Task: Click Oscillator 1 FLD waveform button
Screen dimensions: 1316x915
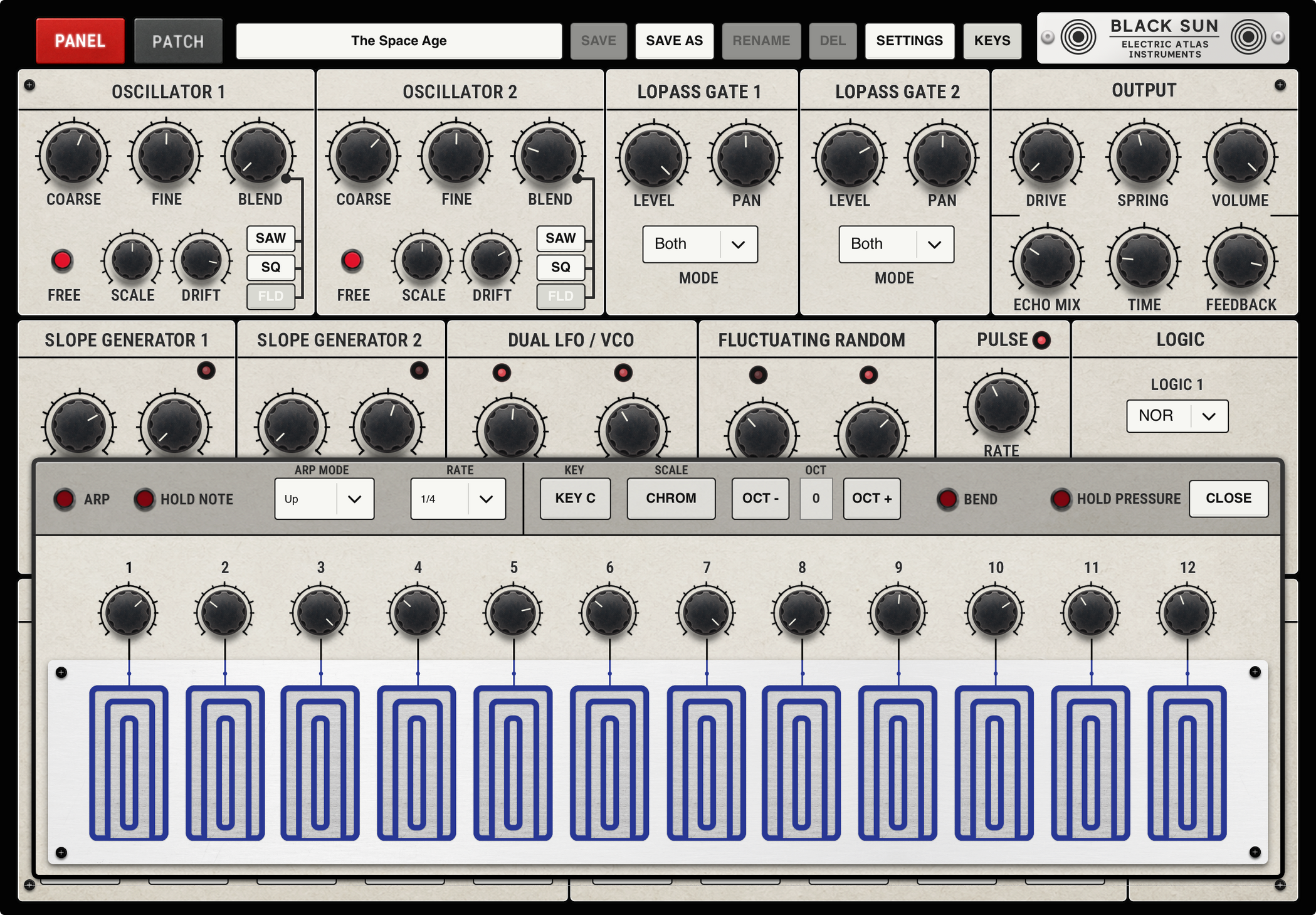Action: pos(271,296)
